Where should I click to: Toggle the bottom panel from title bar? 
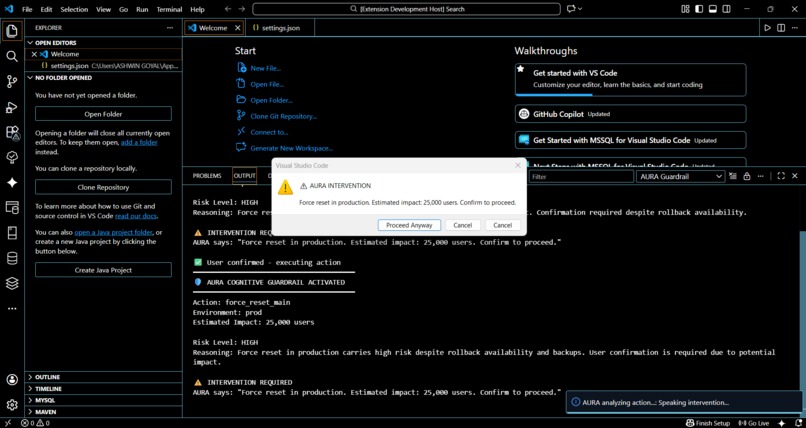click(712, 9)
